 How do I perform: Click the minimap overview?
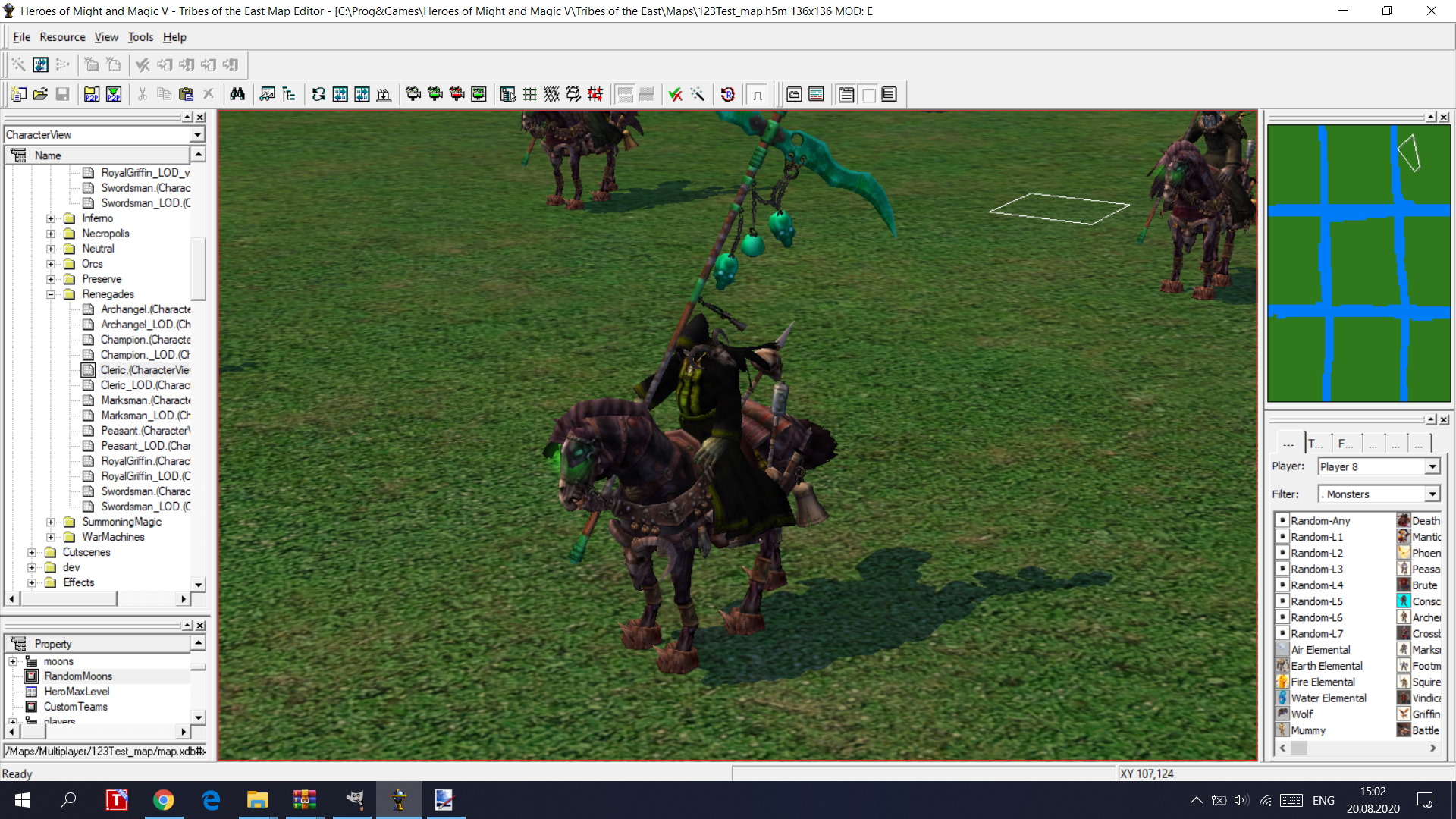pyautogui.click(x=1359, y=263)
